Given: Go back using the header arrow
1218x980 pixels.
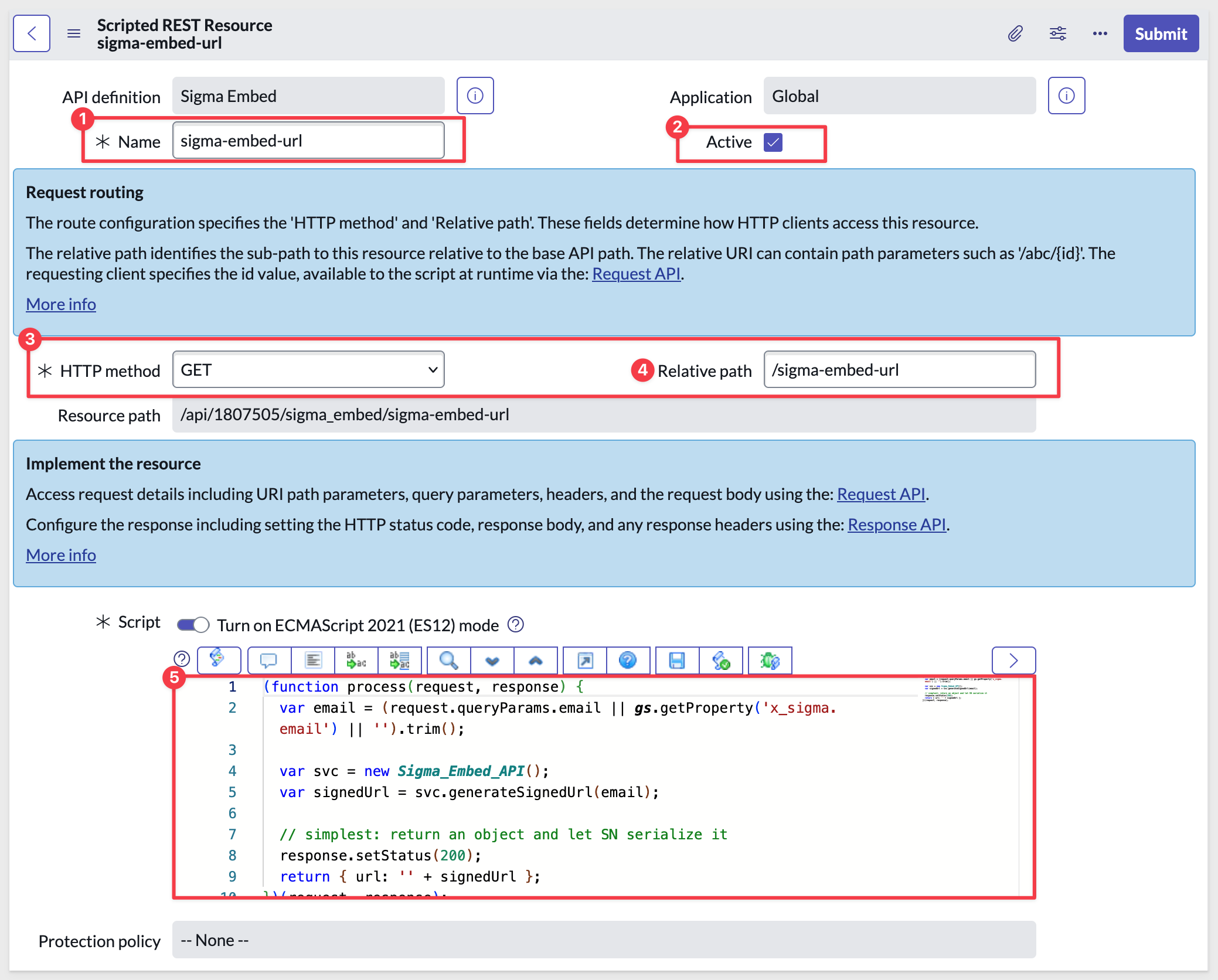Looking at the screenshot, I should pyautogui.click(x=32, y=33).
